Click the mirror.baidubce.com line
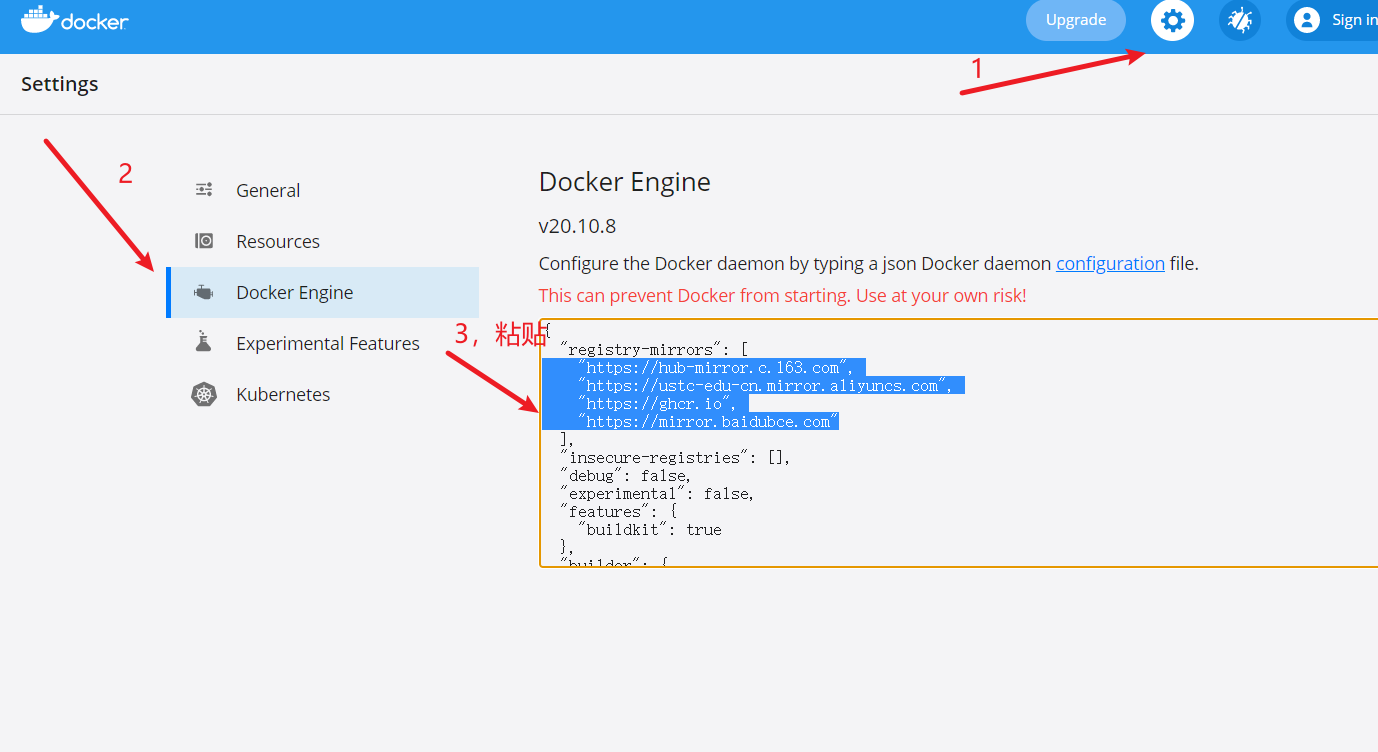 point(708,422)
